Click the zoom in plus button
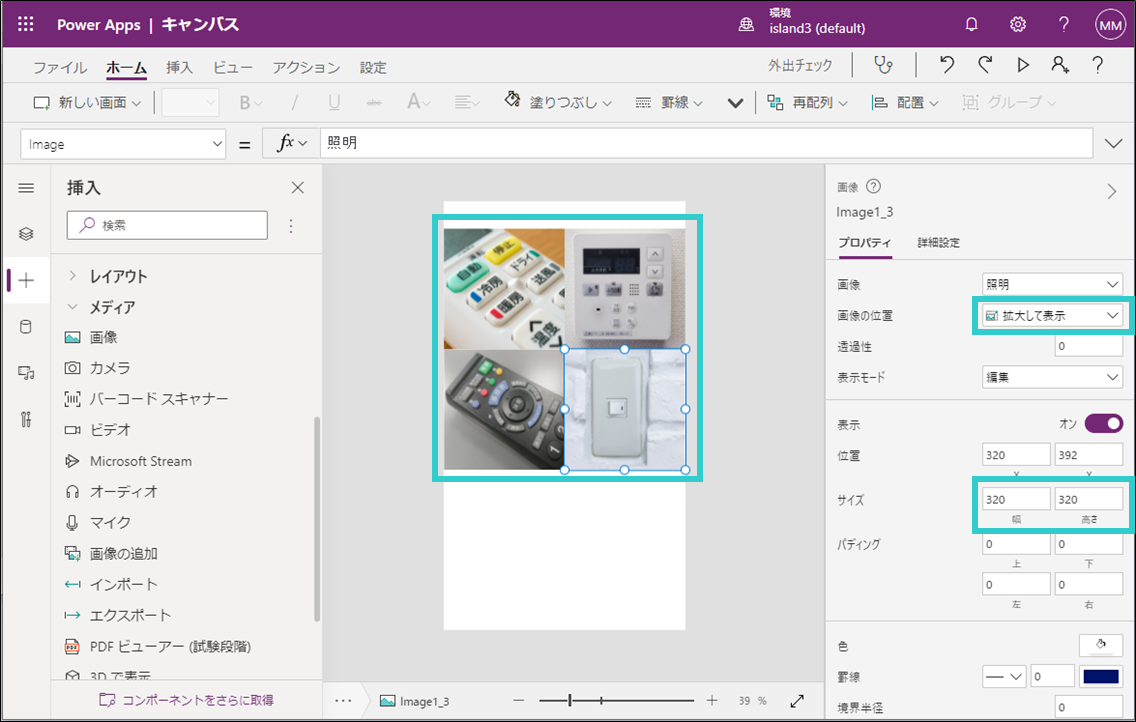 [x=712, y=700]
